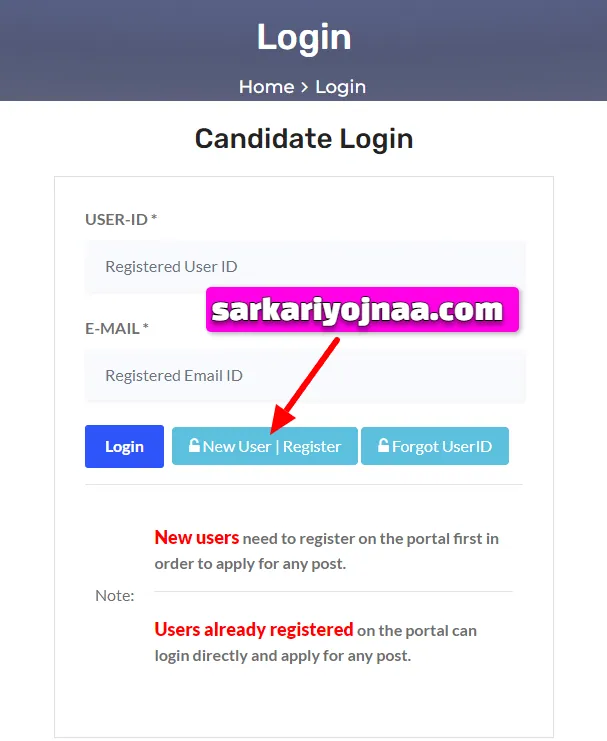
Task: Focus the Registered User ID field
Action: [305, 267]
